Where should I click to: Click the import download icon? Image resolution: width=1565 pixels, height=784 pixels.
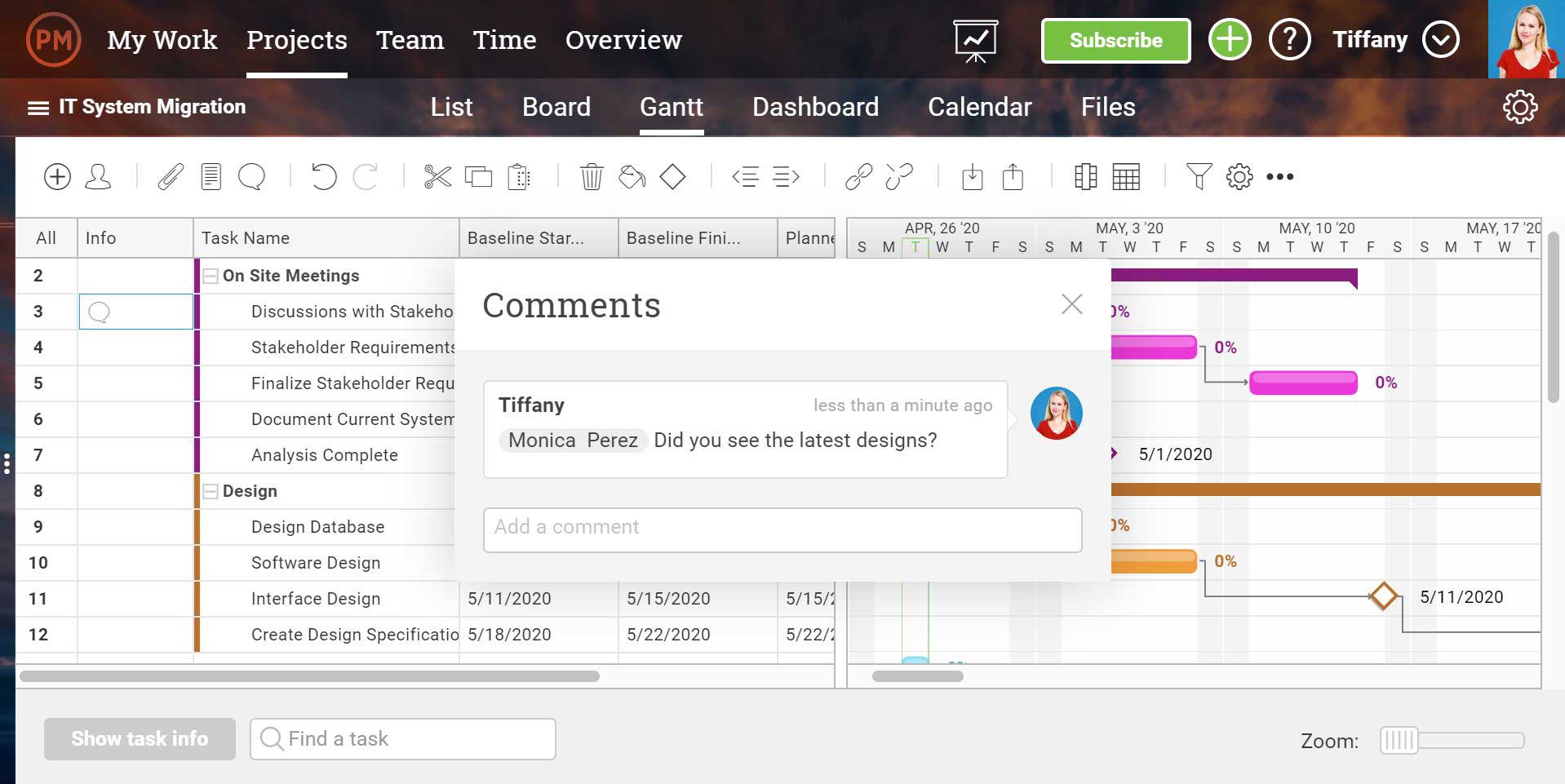[x=972, y=176]
